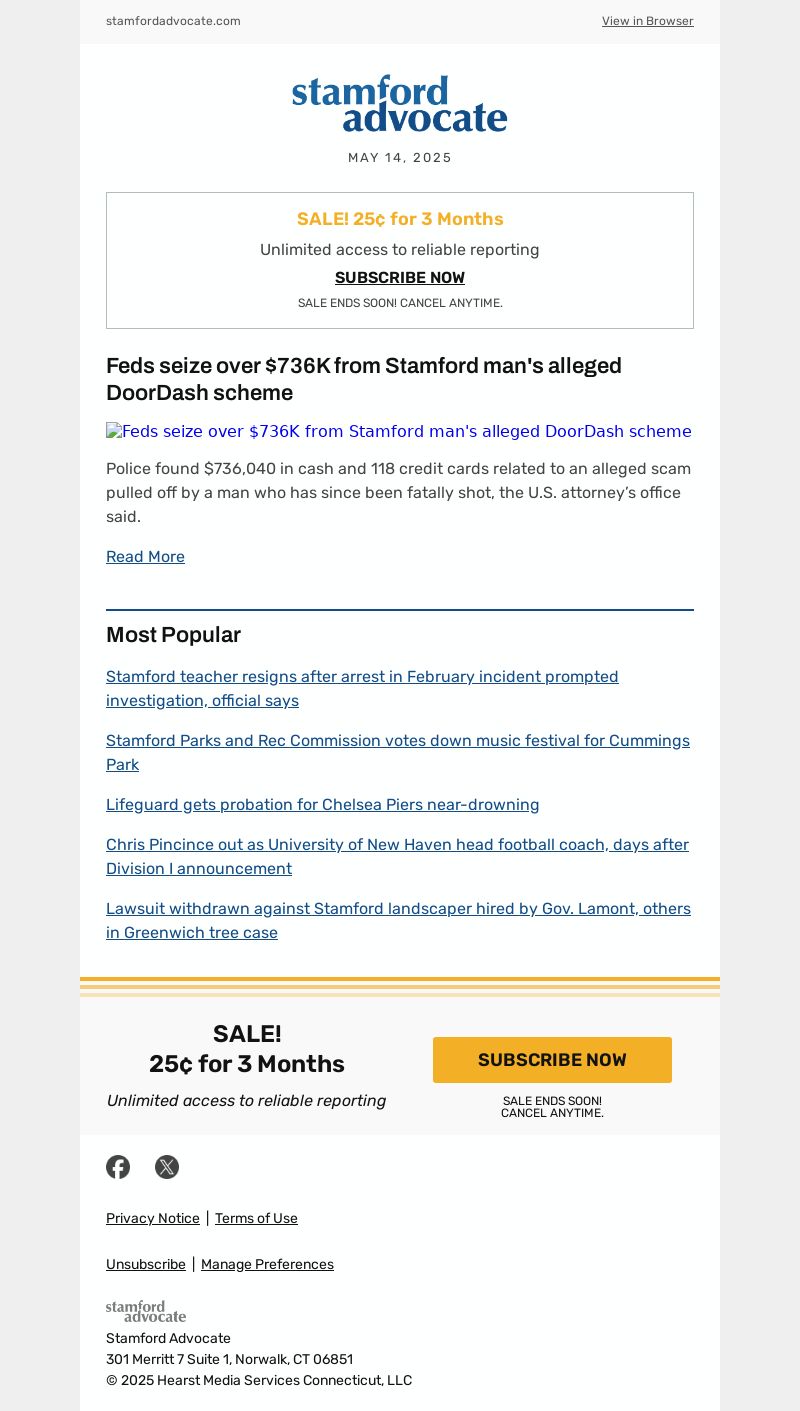Click the top SUBSCRIBE NOW link
Screen dimensions: 800x1411
(x=400, y=278)
